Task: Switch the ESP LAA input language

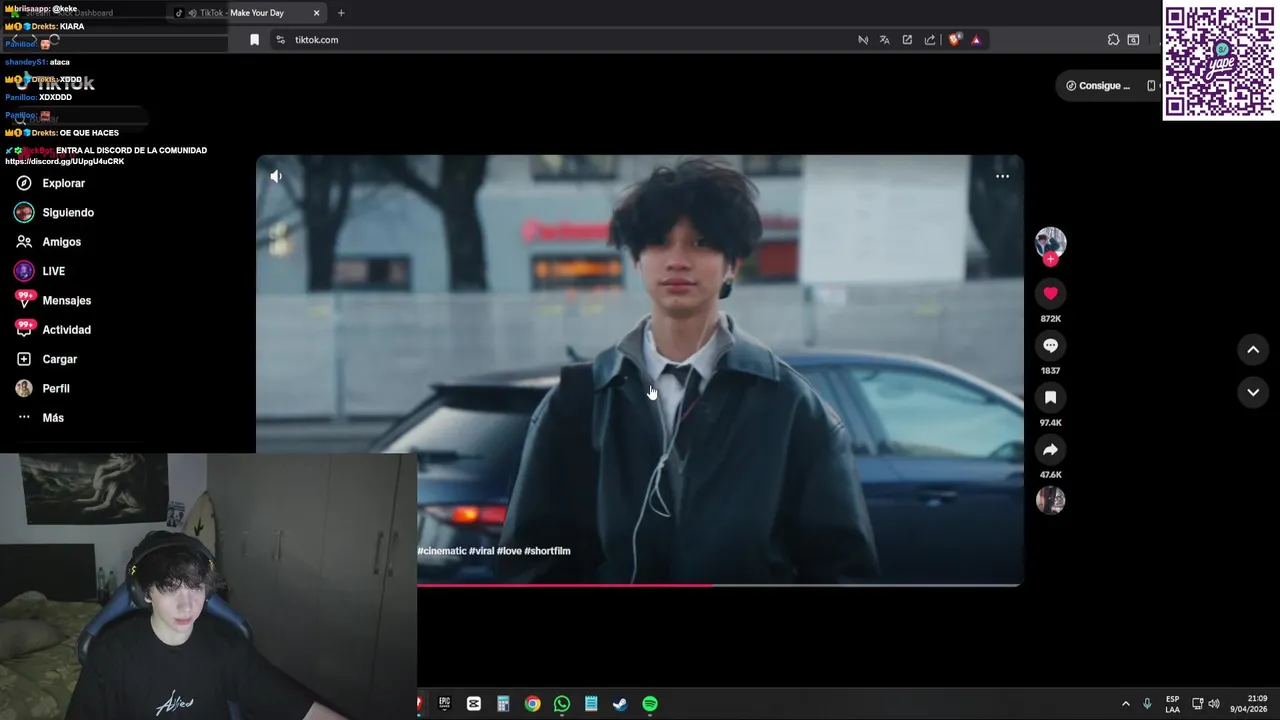Action: pyautogui.click(x=1172, y=704)
